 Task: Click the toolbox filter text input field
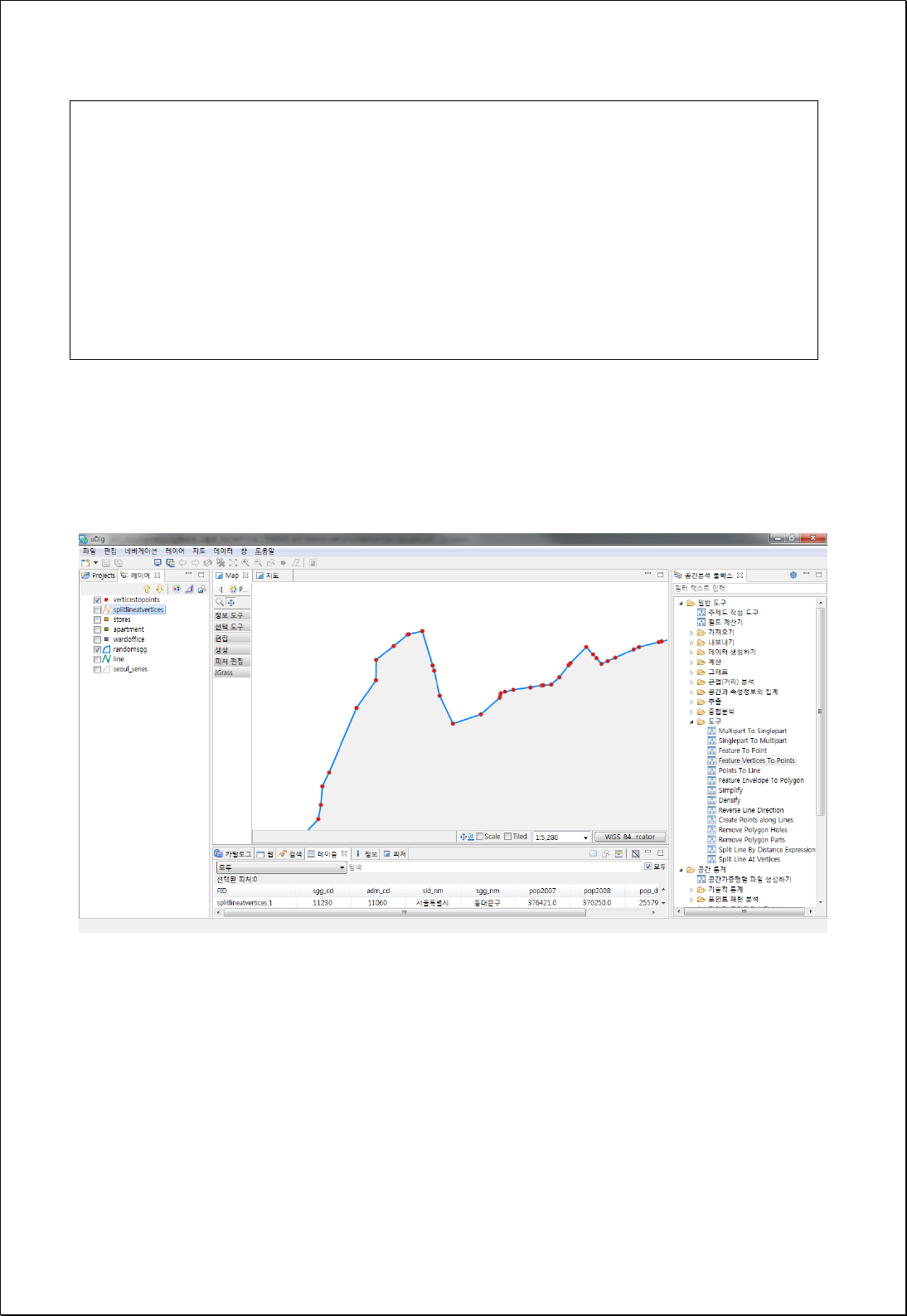coord(749,588)
